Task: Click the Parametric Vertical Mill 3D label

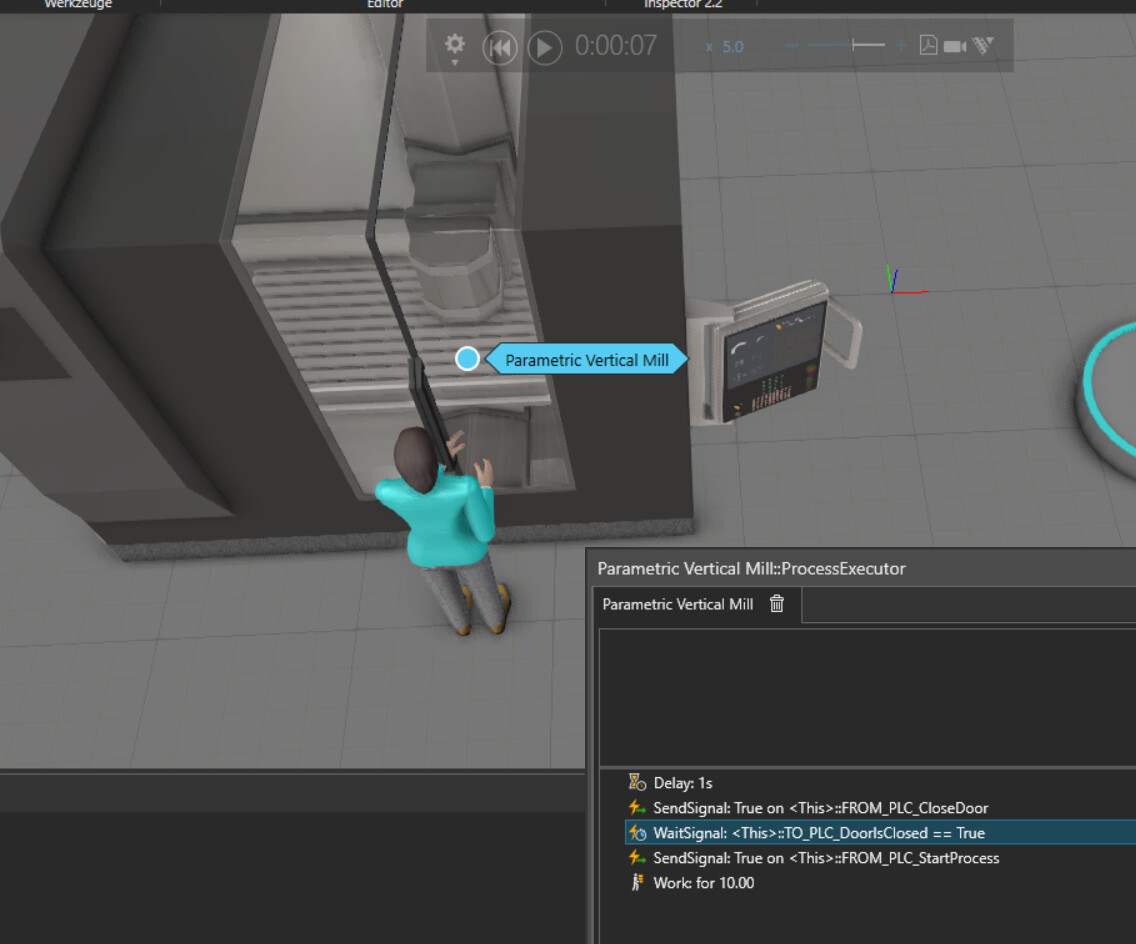Action: [x=586, y=359]
